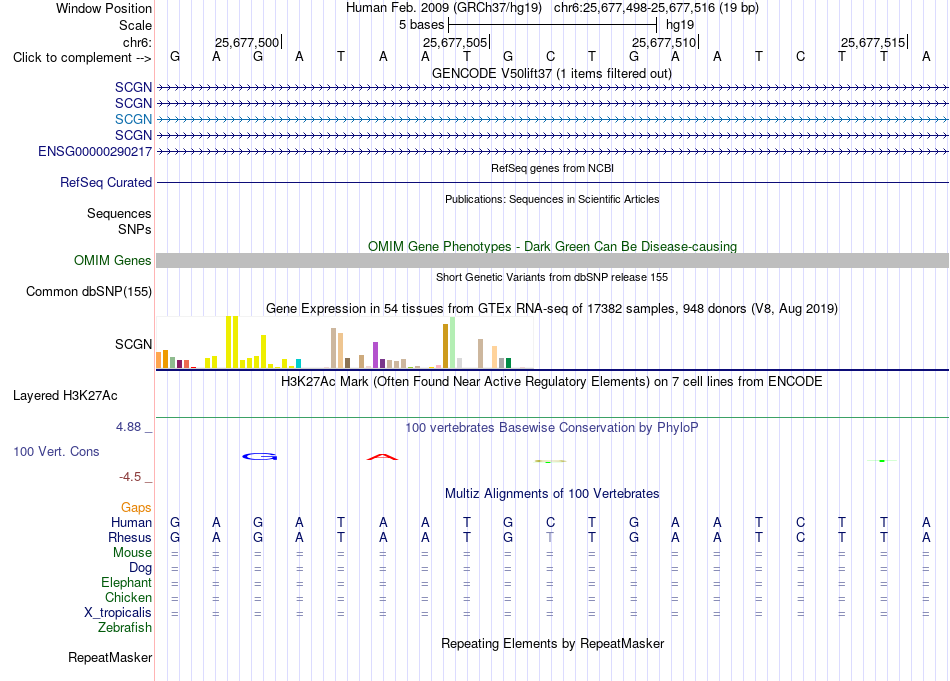
Task: Select the Dog alignment row label
Action: pyautogui.click(x=140, y=568)
